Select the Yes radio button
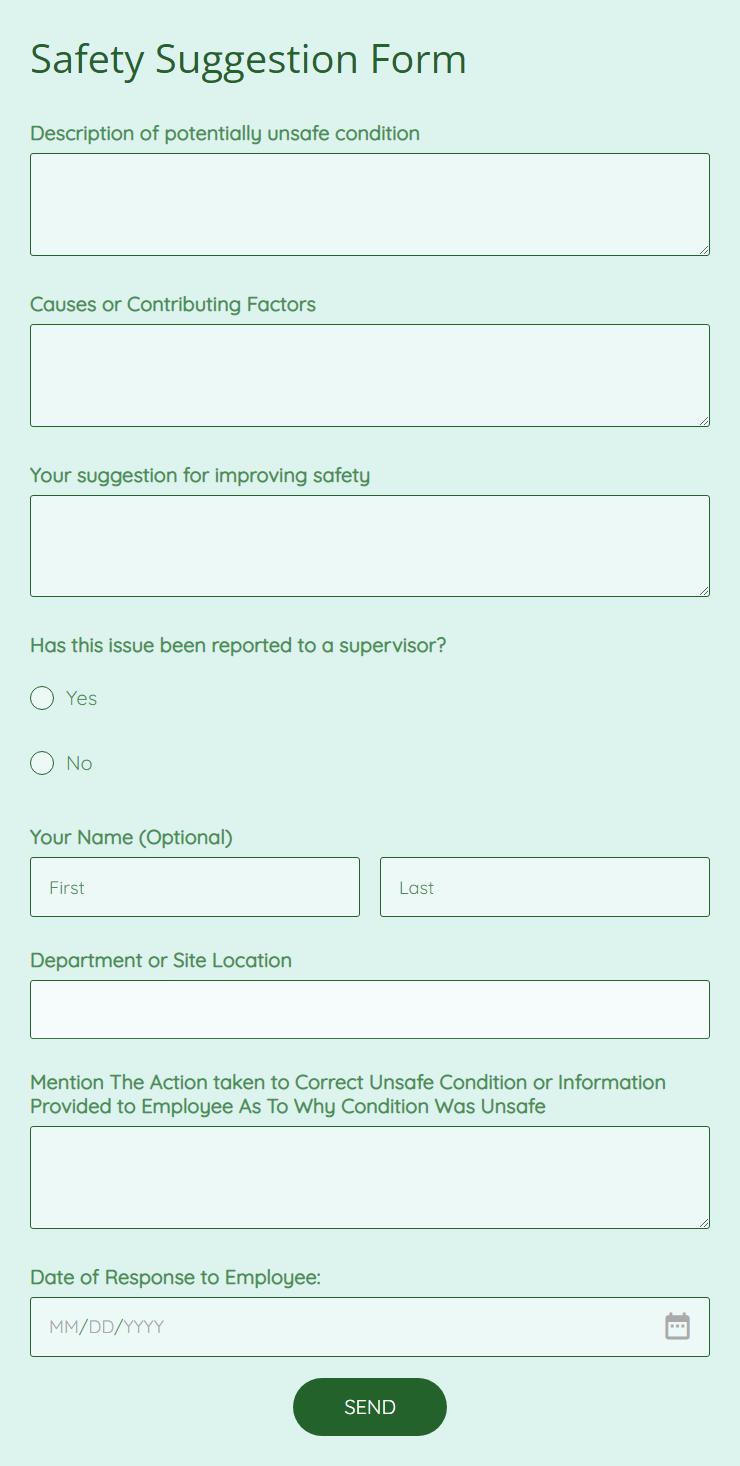The image size is (740, 1466). coord(42,698)
